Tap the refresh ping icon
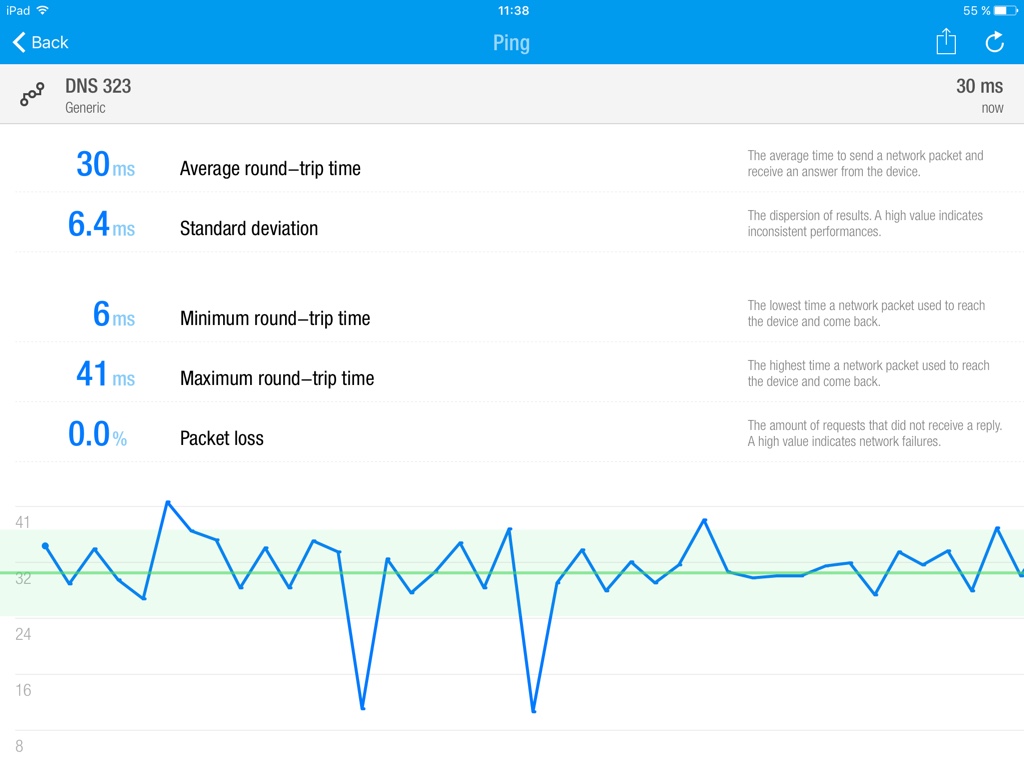The height and width of the screenshot is (768, 1024). point(994,42)
